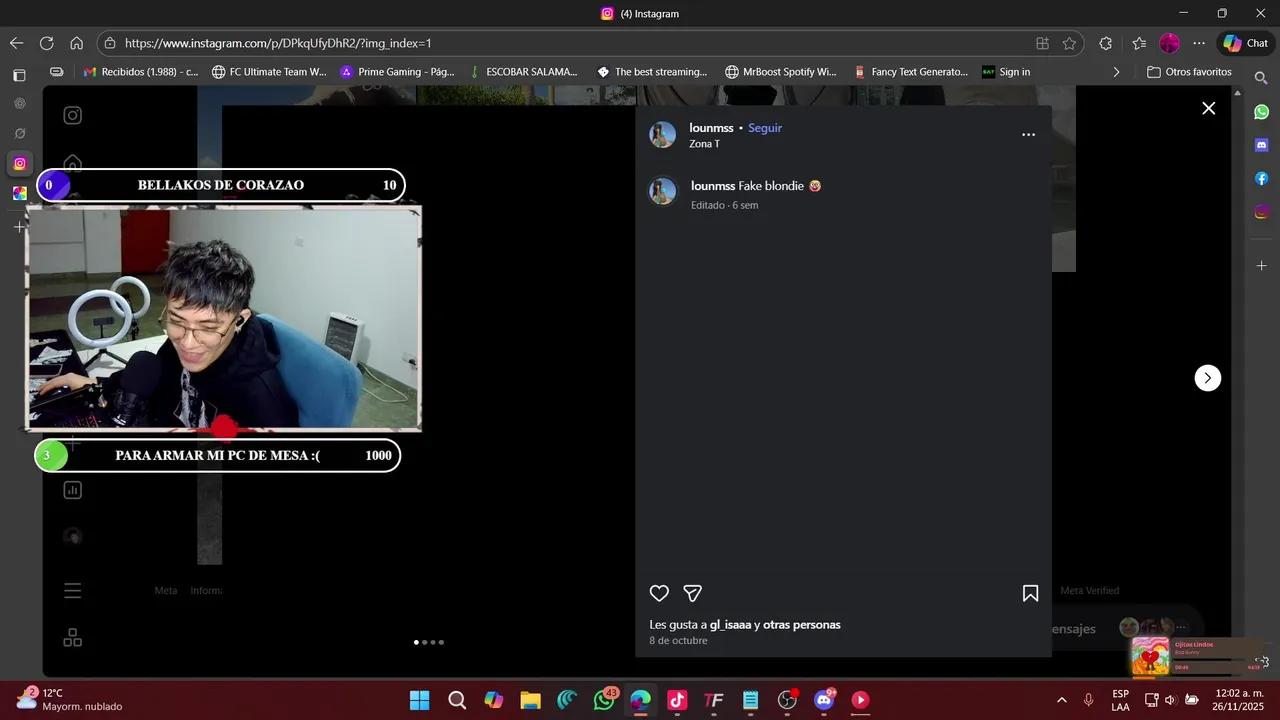Open the split screen icon in the address bar
This screenshot has height=720, width=1280.
coord(1042,43)
